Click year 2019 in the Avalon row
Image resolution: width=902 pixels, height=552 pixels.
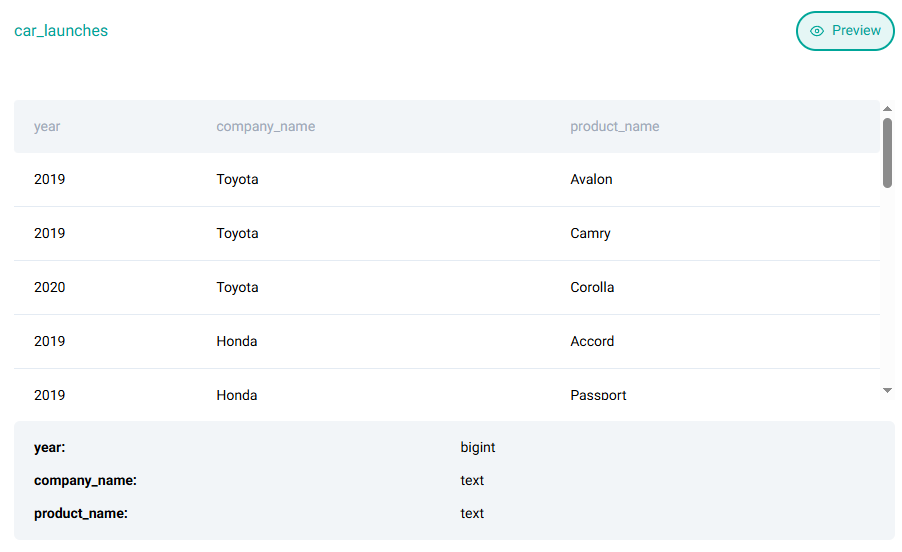point(49,179)
